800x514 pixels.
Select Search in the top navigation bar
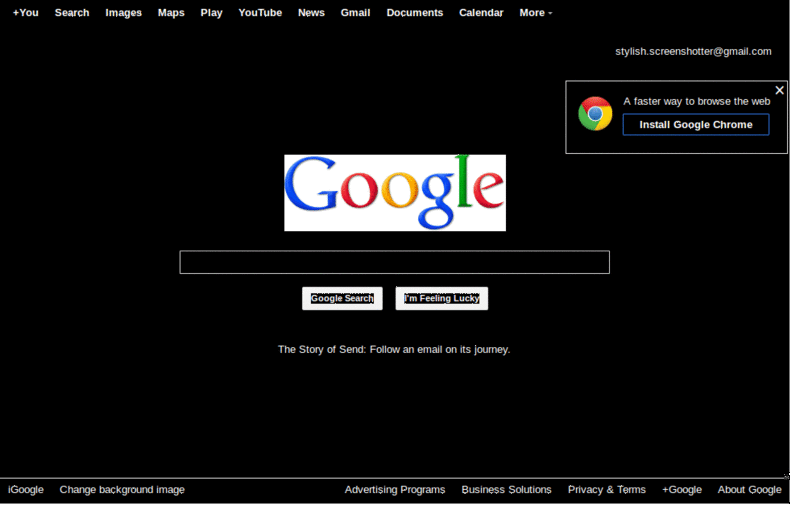click(x=72, y=13)
